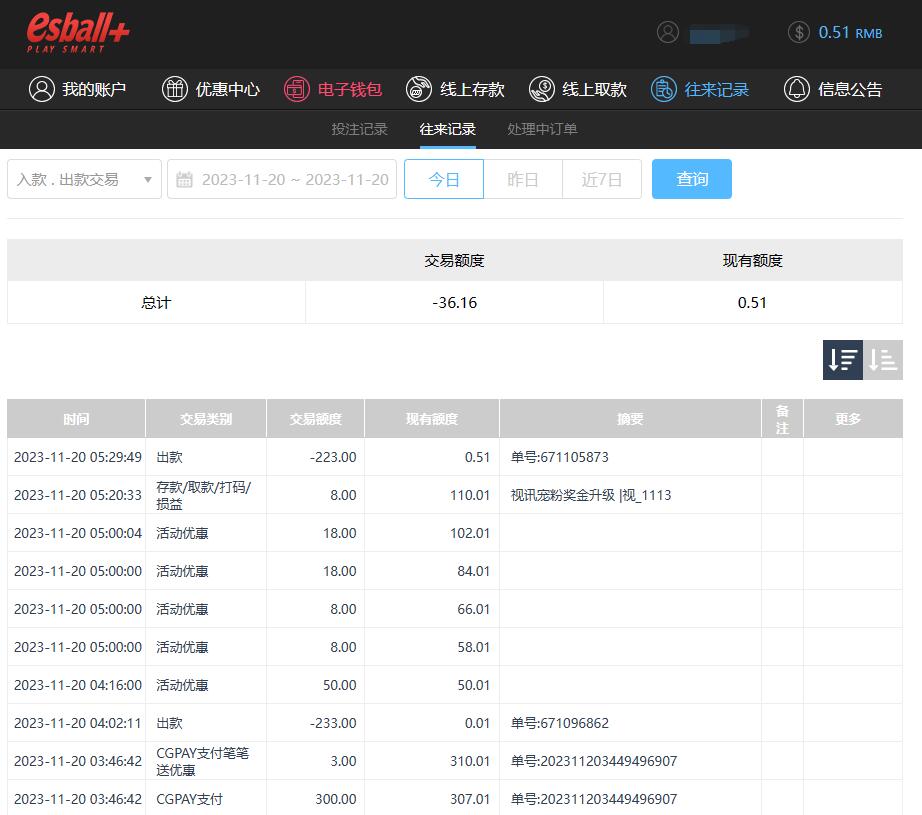Screen dimensions: 922x815
Task: Select the 今日 date filter
Action: click(x=444, y=179)
